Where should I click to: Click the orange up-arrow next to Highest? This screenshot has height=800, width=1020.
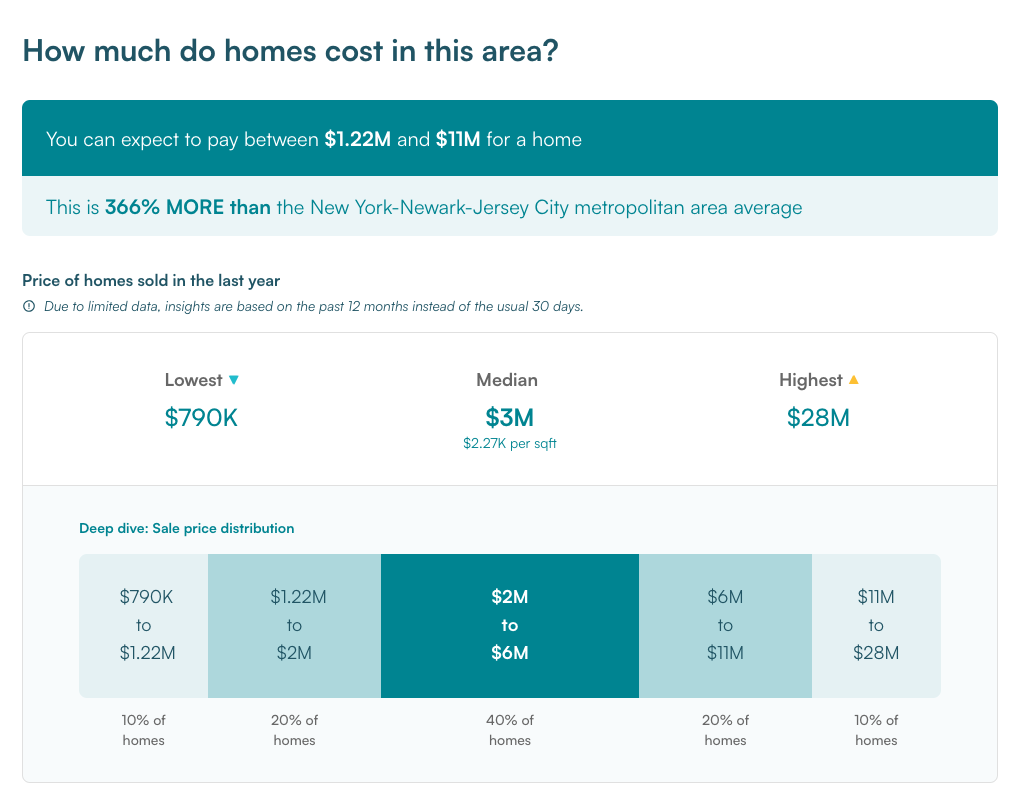(x=853, y=380)
